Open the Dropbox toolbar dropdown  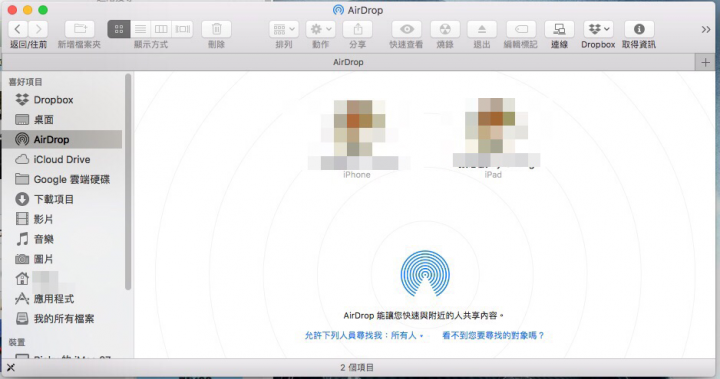pos(598,29)
